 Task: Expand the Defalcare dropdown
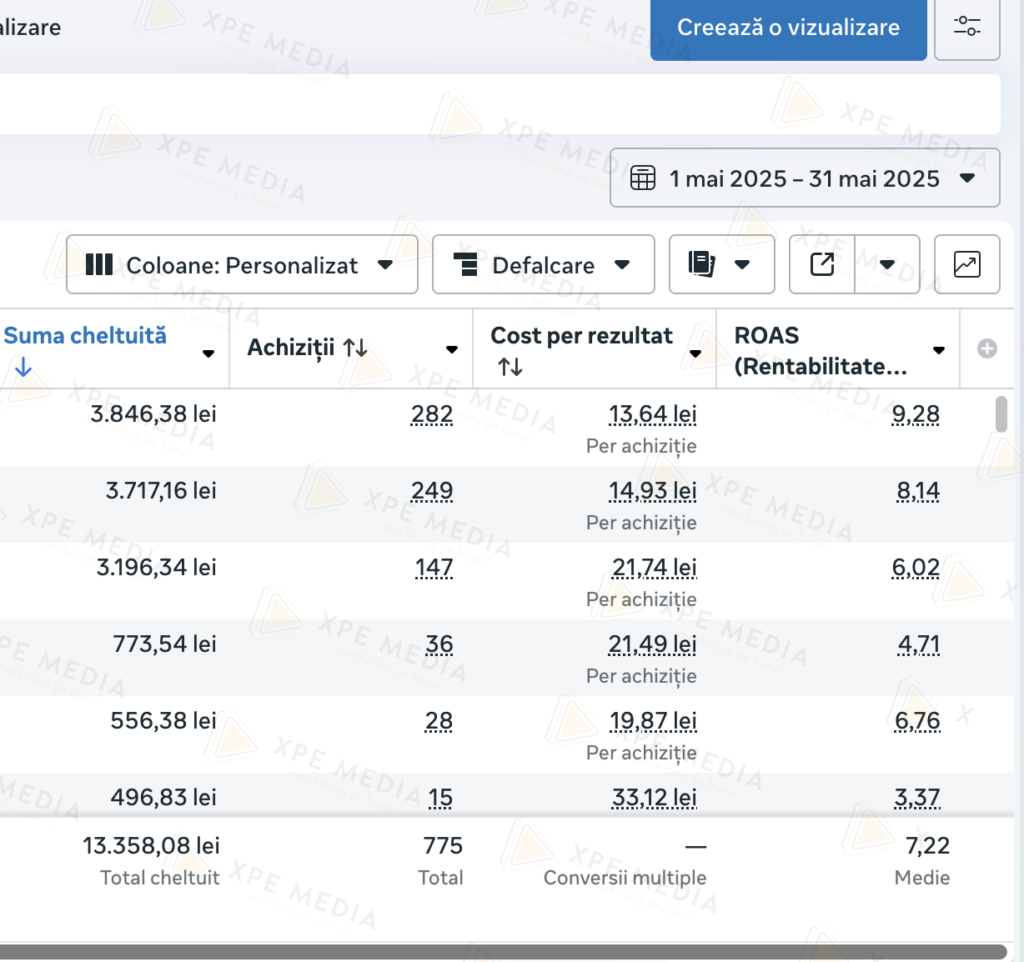click(543, 265)
